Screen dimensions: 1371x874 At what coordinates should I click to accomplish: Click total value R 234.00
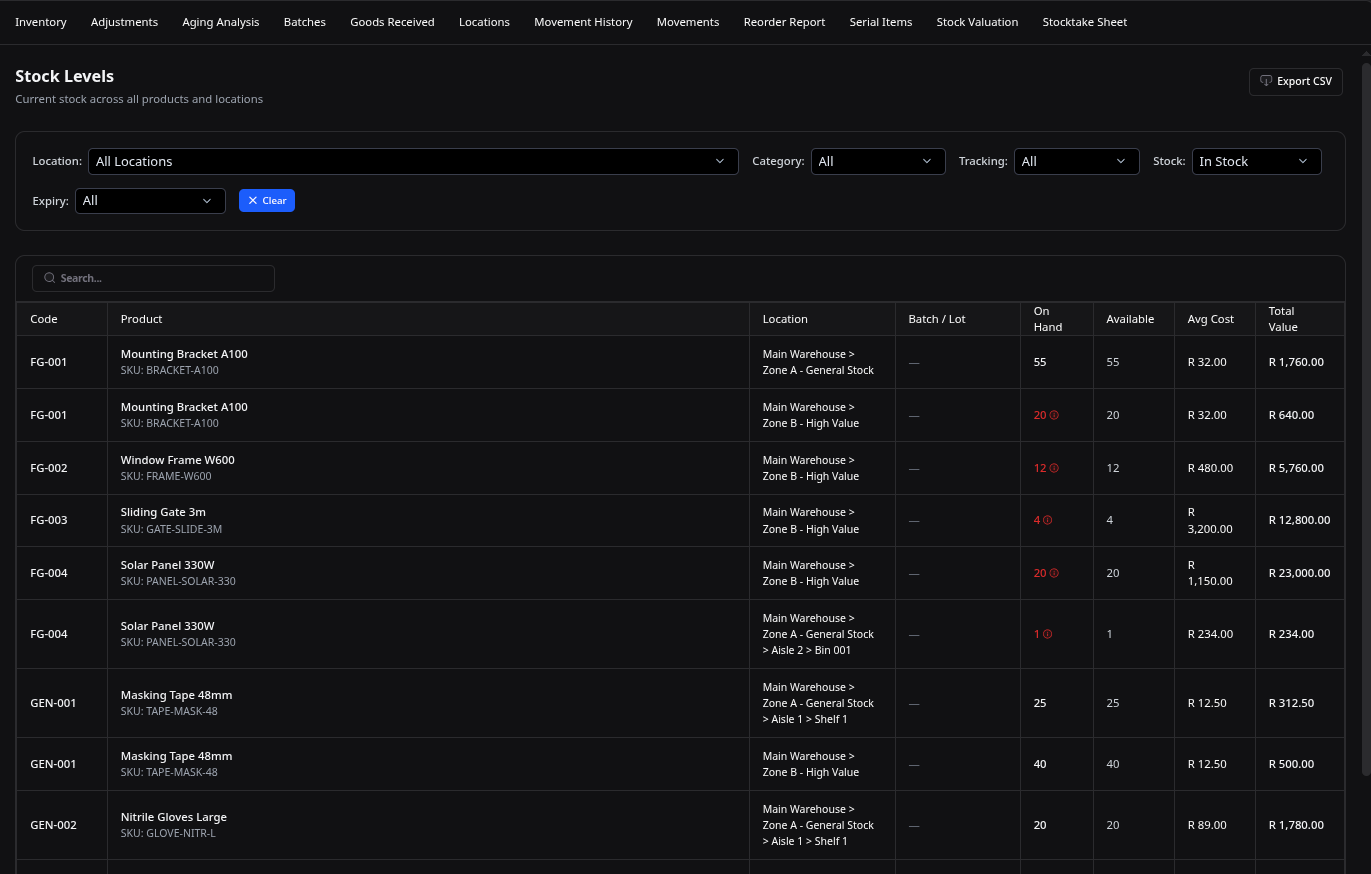[x=1291, y=634]
